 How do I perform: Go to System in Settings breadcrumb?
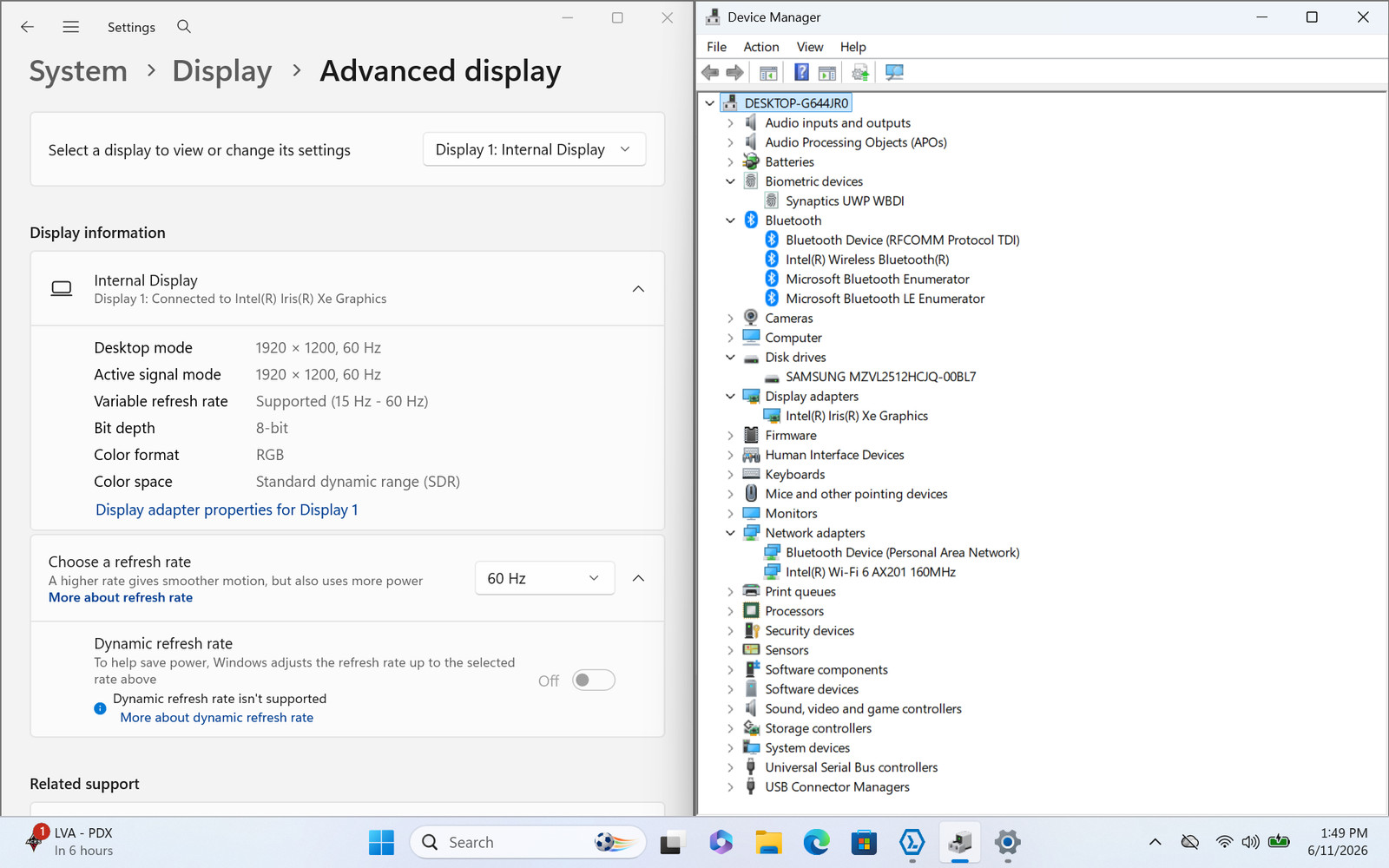click(78, 71)
